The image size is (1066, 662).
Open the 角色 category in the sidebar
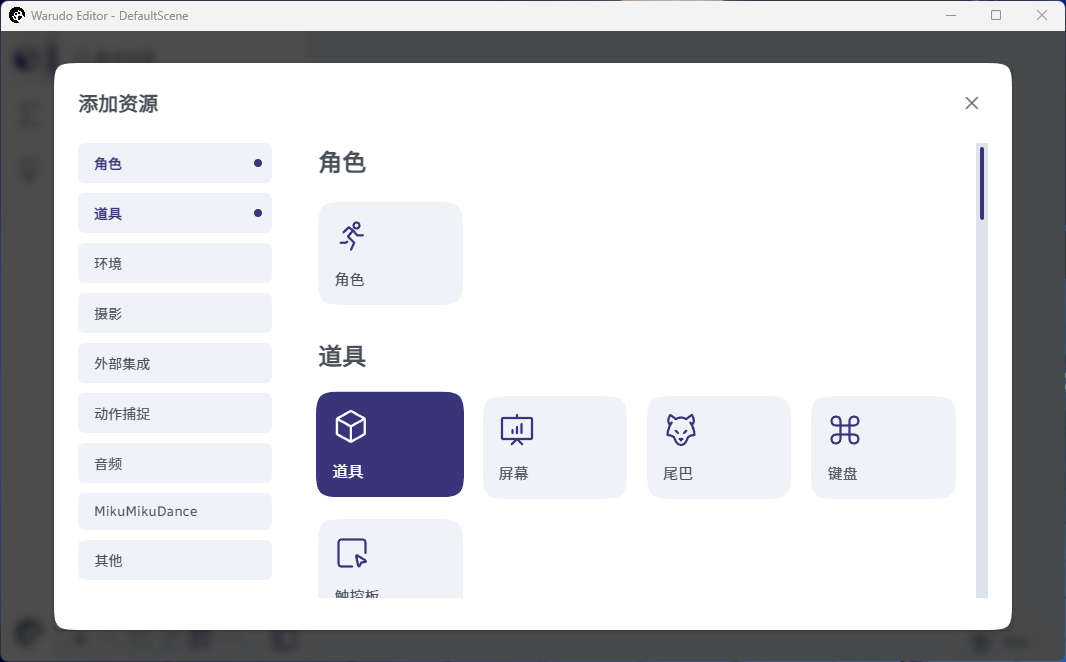coord(175,163)
